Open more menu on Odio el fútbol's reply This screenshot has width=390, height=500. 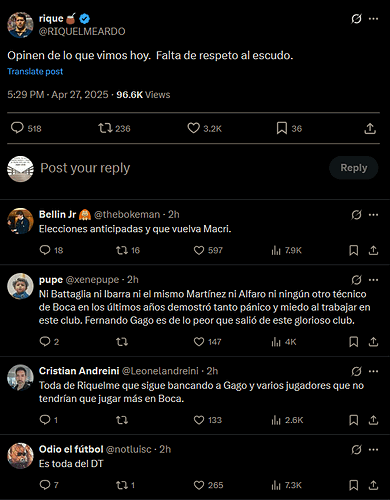point(373,450)
